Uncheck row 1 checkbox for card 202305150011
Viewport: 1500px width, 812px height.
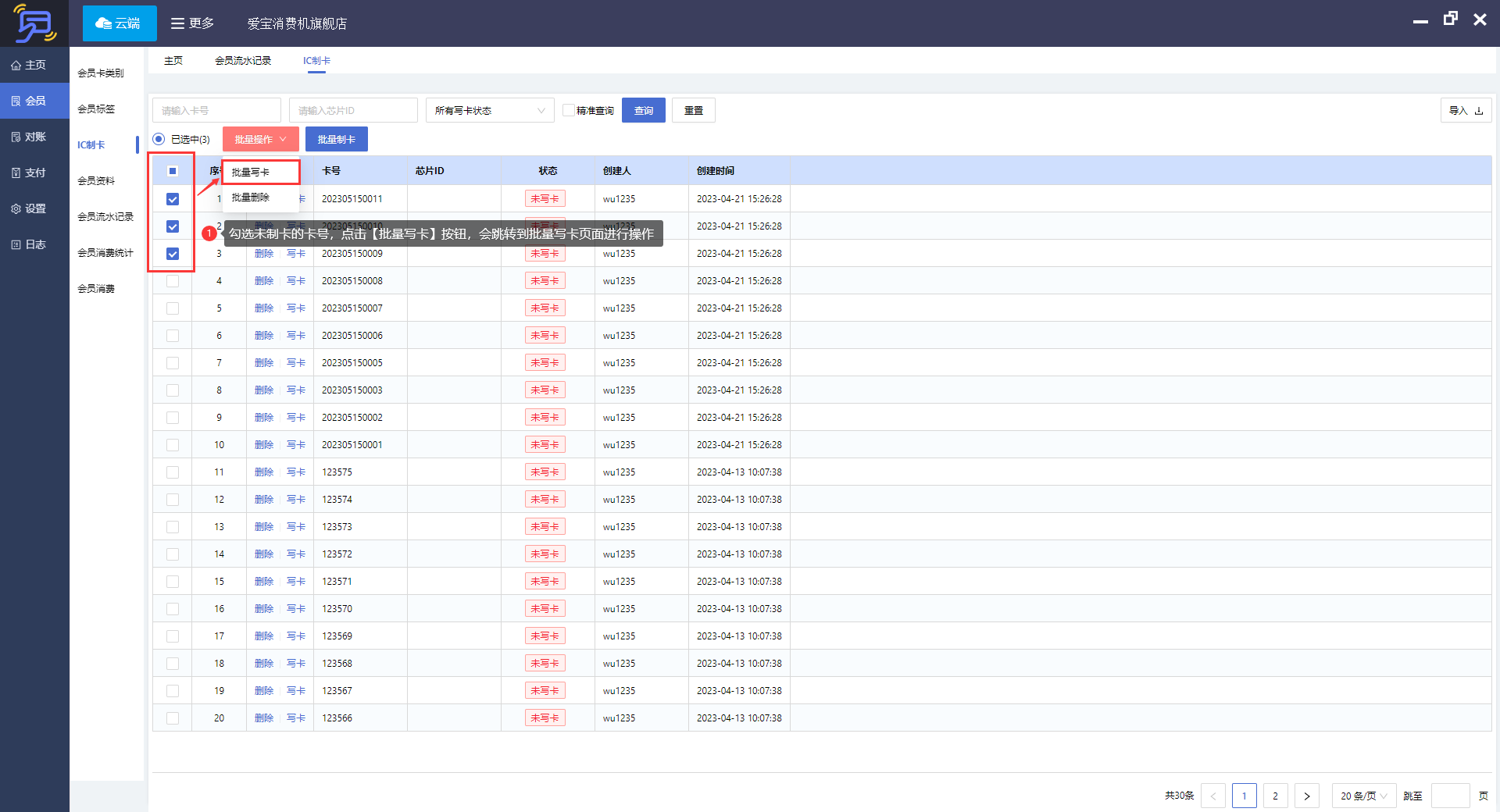click(173, 199)
